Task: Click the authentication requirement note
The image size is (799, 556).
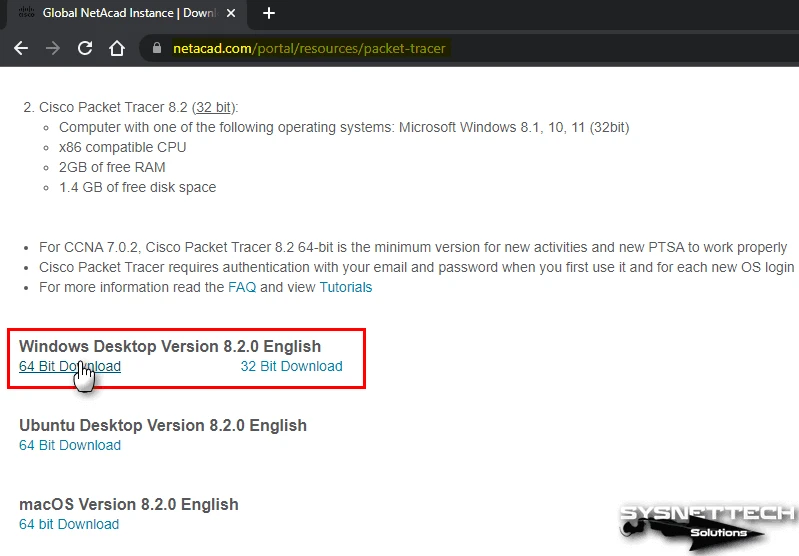Action: coord(417,268)
